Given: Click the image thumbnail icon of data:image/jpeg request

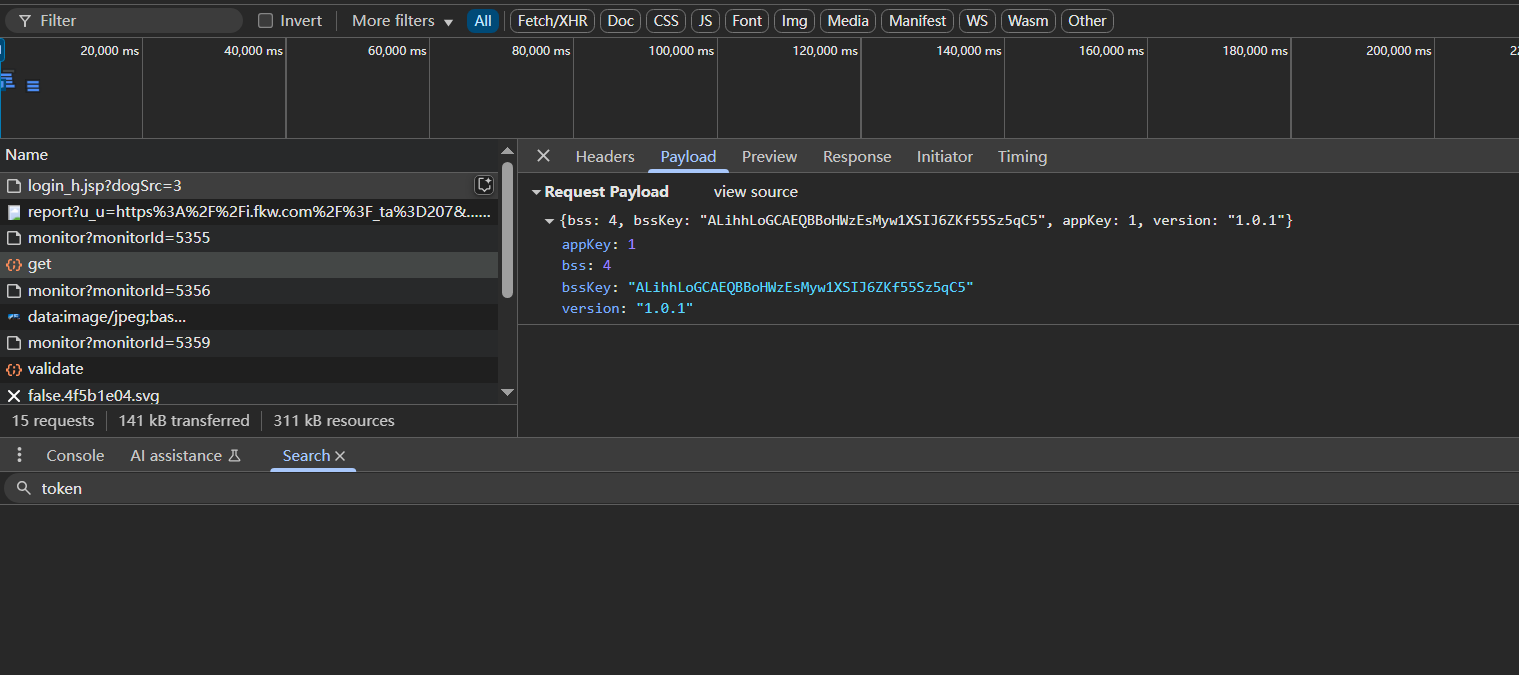Looking at the screenshot, I should [14, 317].
